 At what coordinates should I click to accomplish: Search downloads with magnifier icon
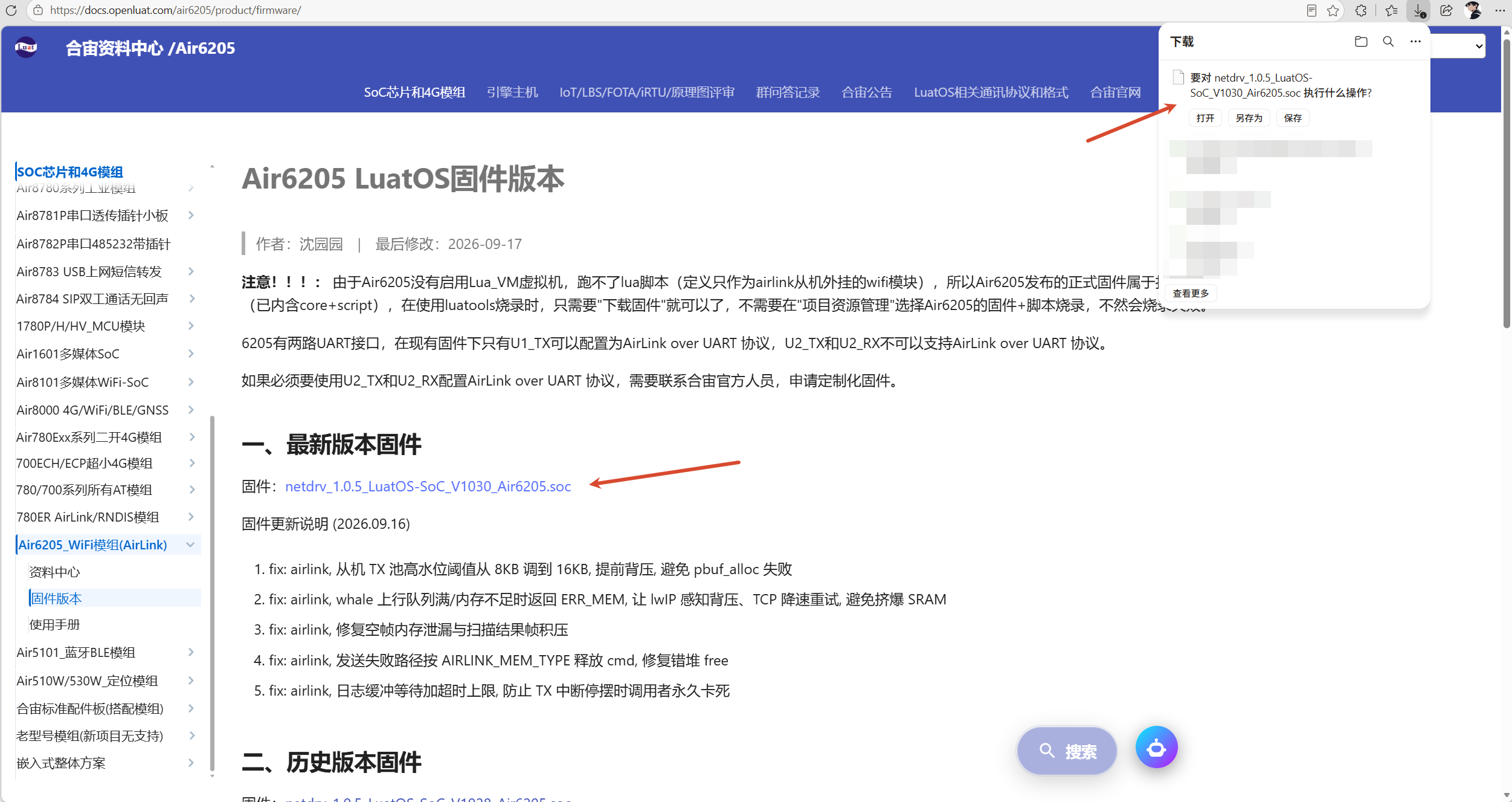(x=1388, y=42)
